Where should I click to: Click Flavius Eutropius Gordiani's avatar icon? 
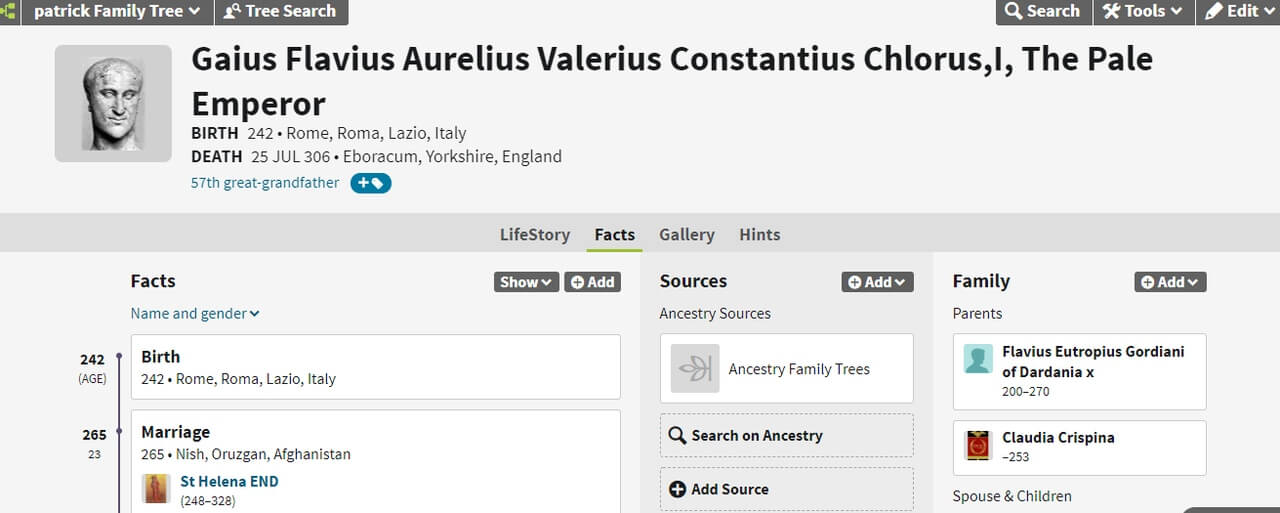click(x=978, y=359)
